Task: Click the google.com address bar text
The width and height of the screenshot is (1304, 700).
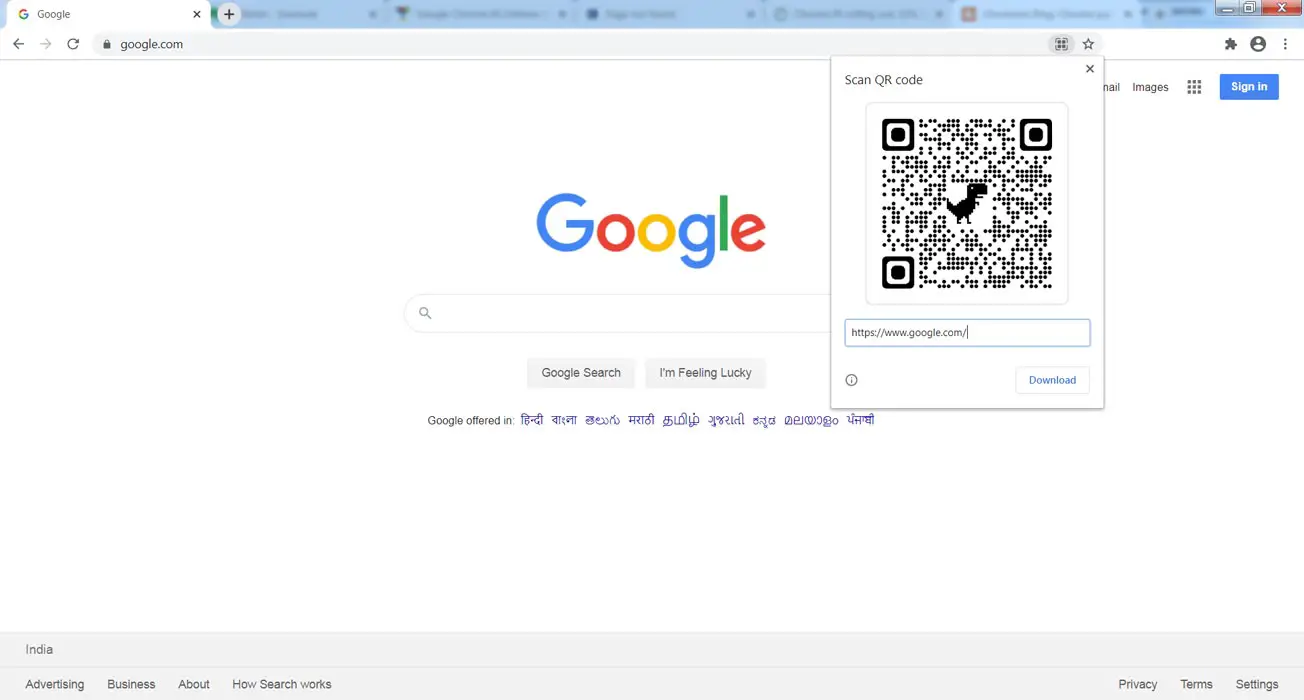Action: tap(151, 44)
